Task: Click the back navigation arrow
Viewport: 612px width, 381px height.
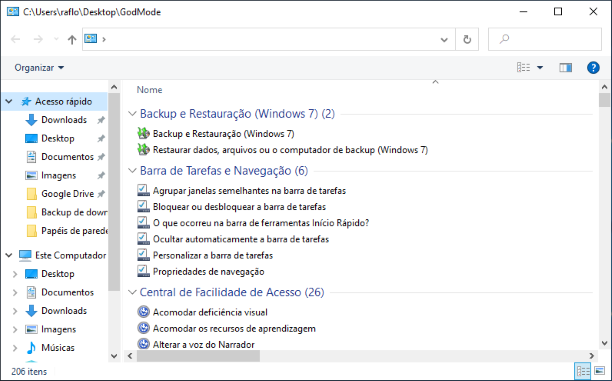Action: (16, 39)
